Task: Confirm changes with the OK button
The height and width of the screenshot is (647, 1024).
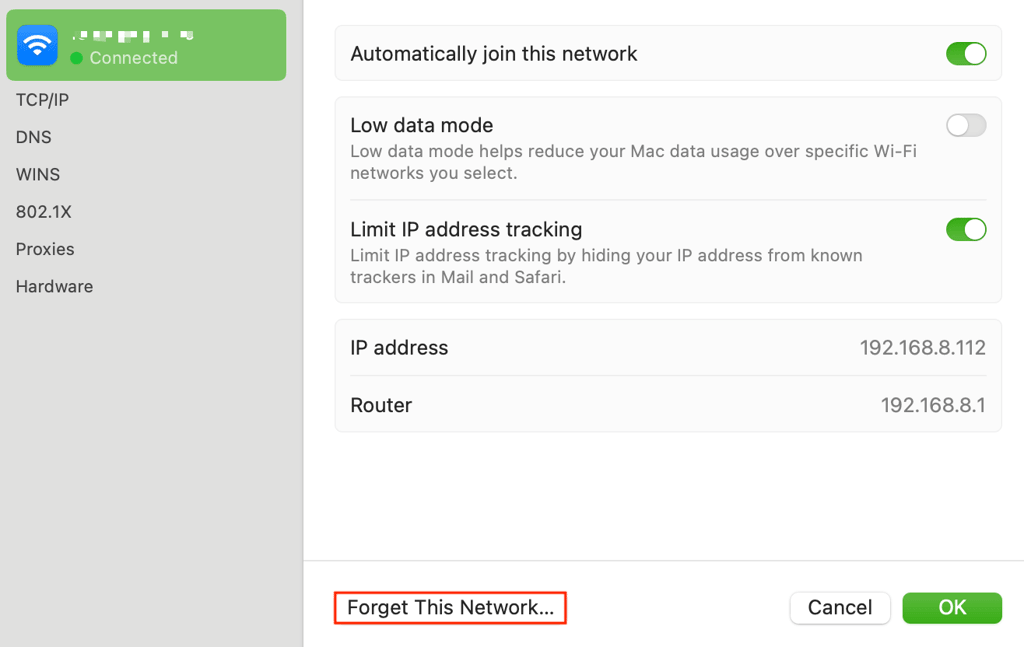Action: tap(952, 608)
